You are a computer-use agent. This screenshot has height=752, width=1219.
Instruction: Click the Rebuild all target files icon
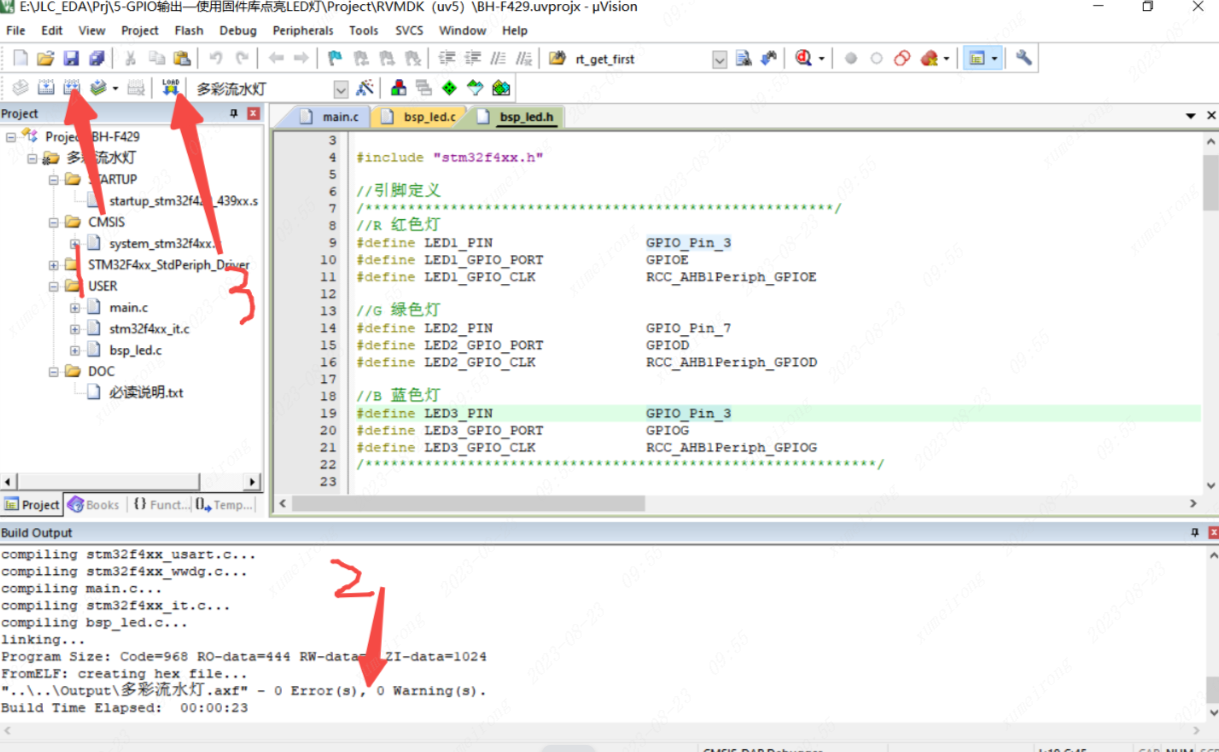[71, 88]
